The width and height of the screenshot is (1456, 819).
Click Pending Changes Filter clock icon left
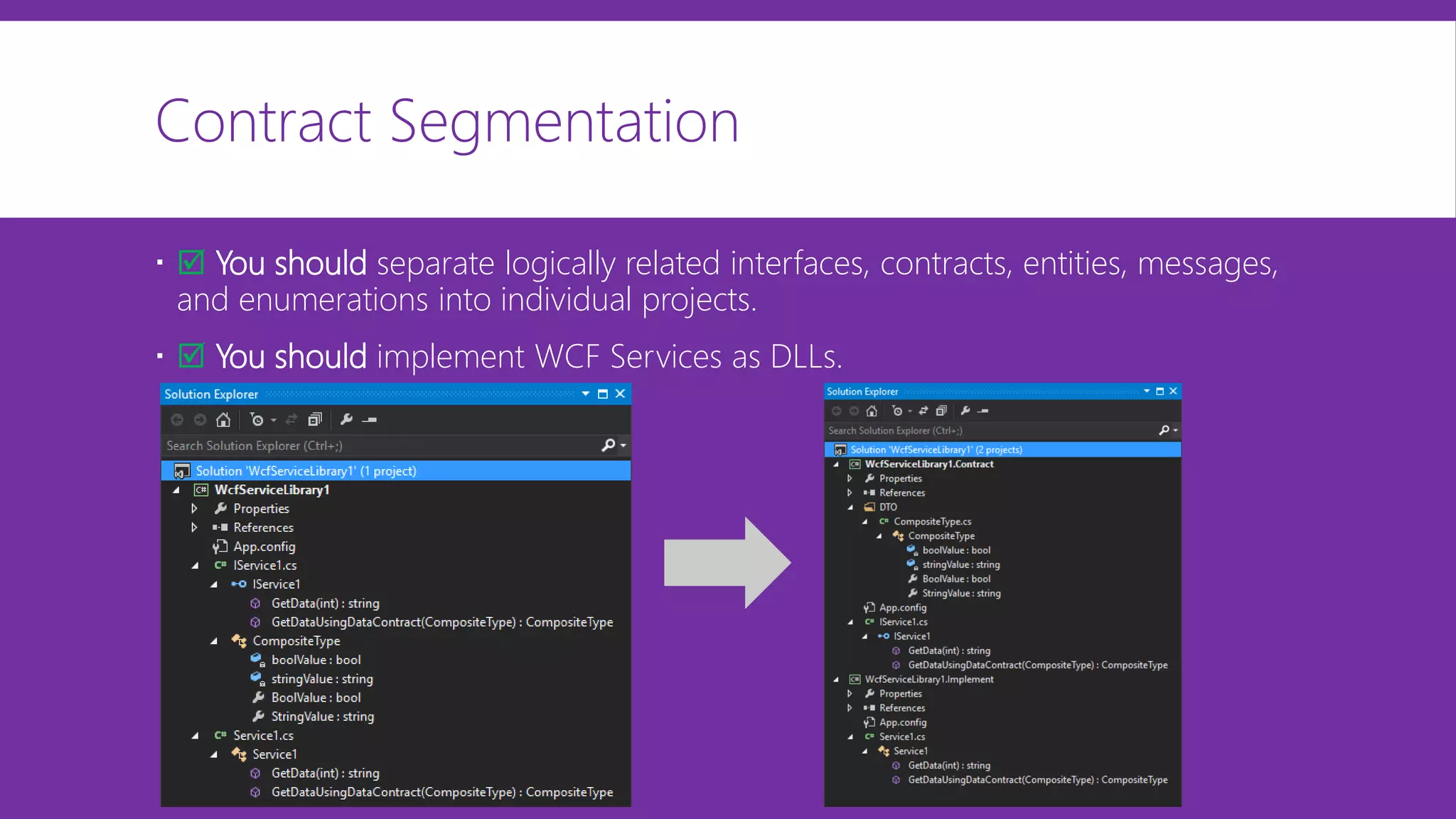[257, 420]
